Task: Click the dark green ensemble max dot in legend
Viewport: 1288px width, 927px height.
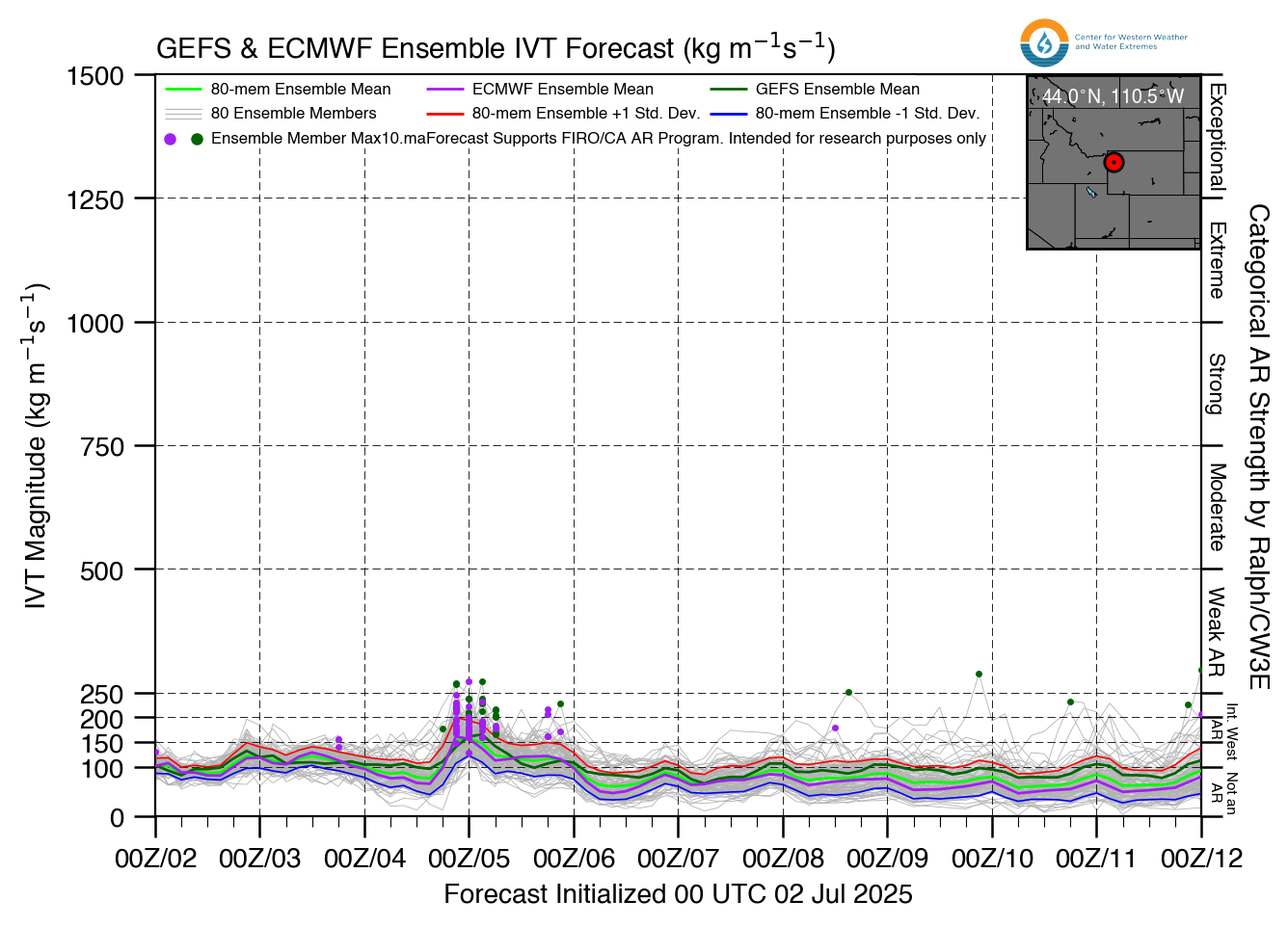Action: (197, 139)
